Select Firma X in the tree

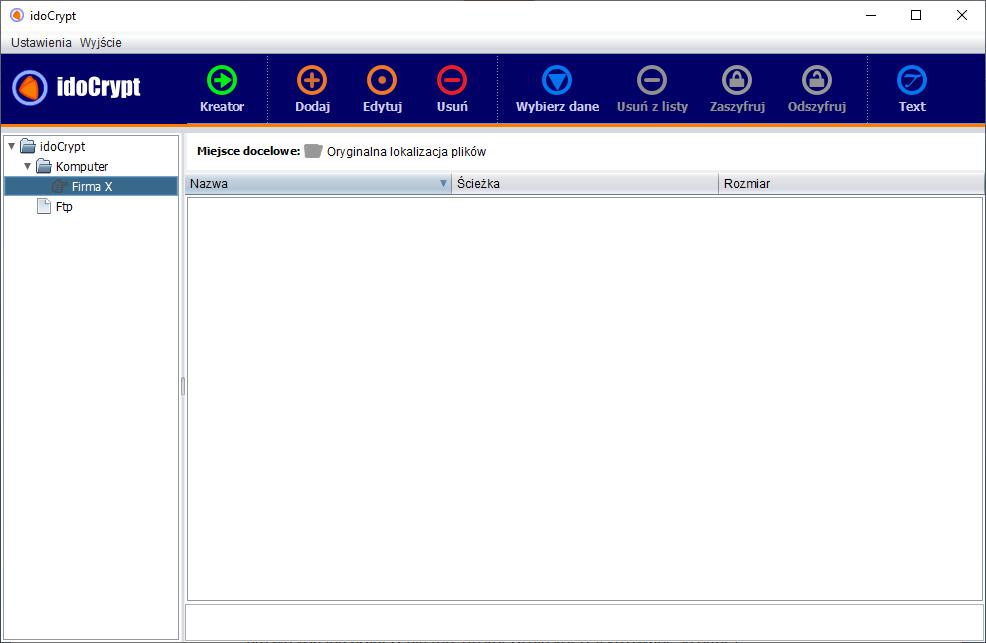point(91,187)
